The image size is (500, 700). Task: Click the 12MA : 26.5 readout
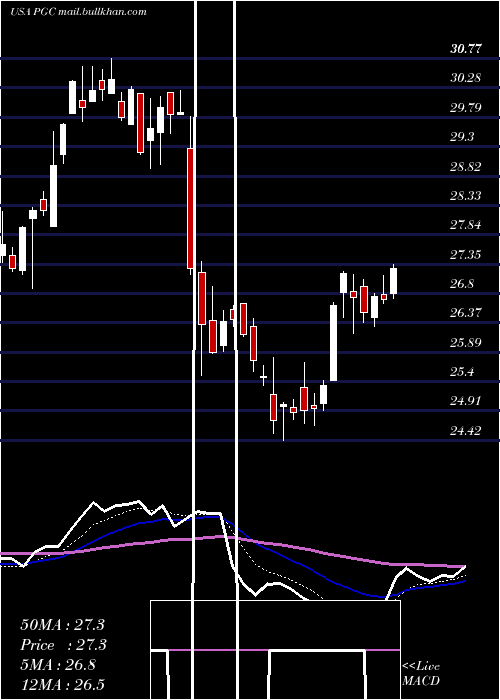pos(62,685)
